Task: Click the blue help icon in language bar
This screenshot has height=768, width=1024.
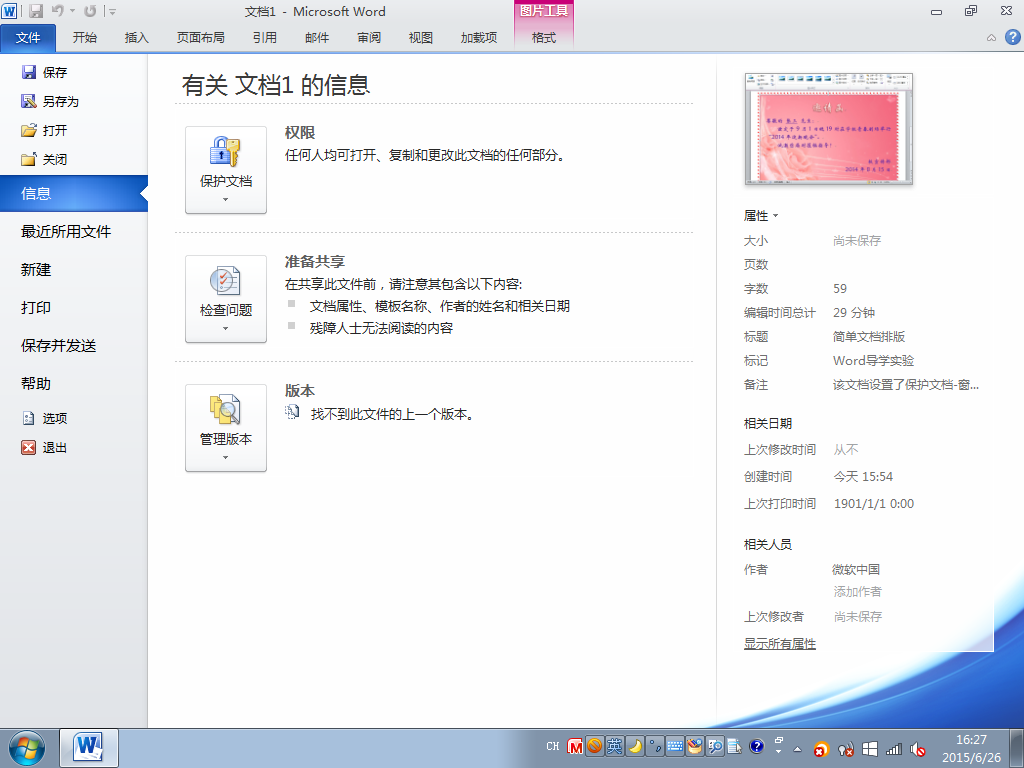Action: coord(757,746)
